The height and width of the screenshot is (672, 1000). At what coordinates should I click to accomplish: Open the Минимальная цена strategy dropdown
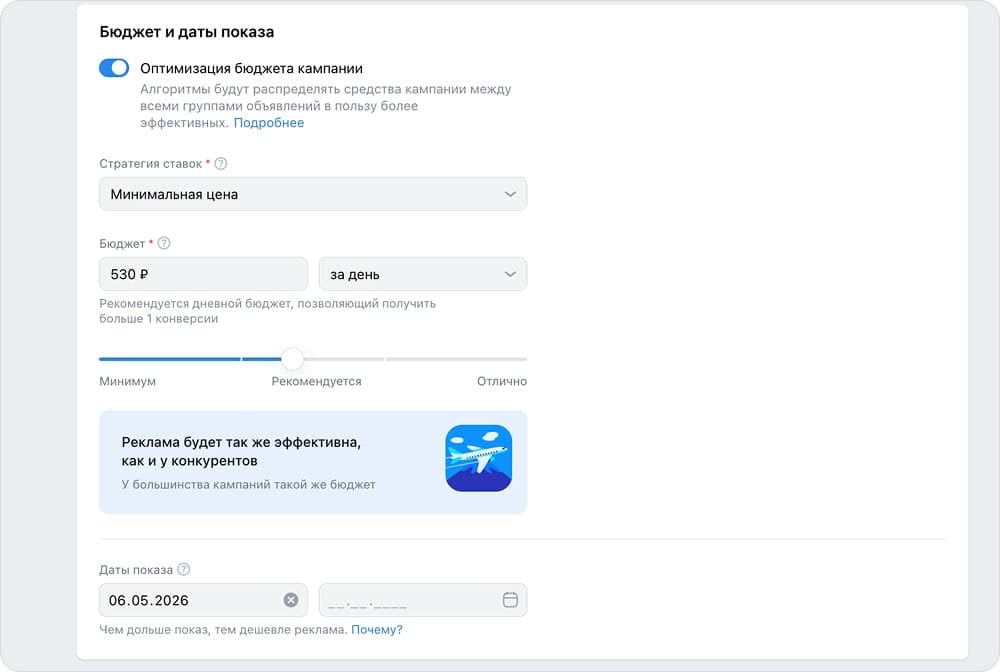tap(313, 194)
